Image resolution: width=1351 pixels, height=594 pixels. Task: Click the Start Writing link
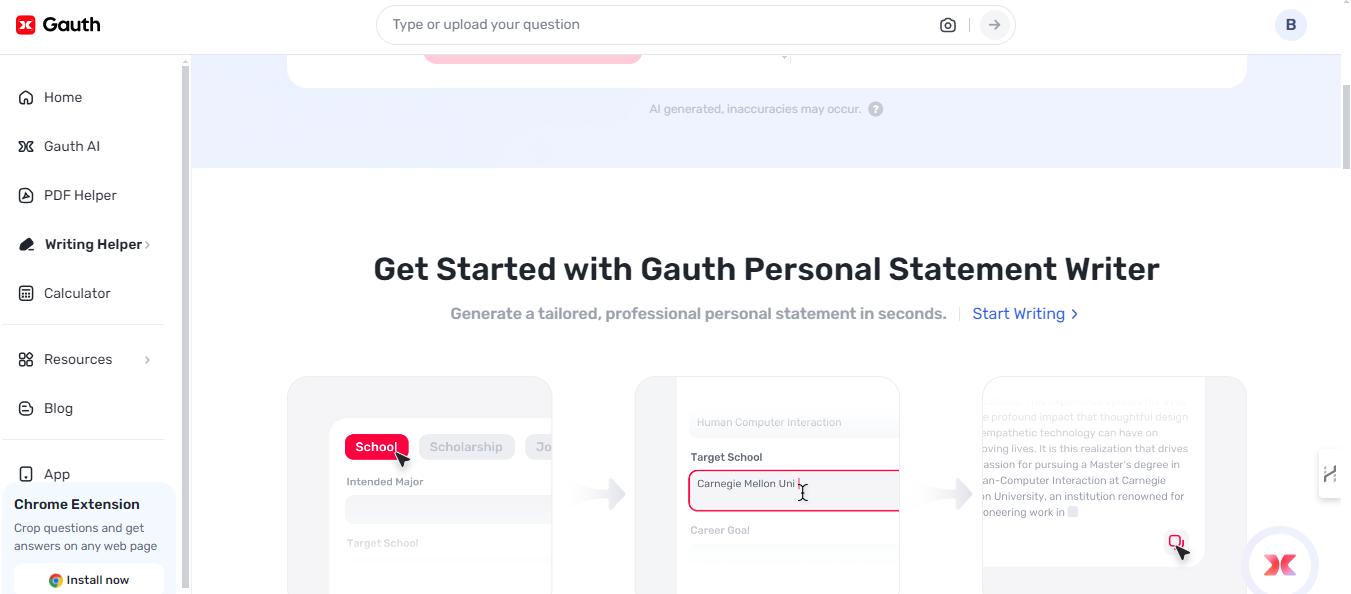point(1025,314)
